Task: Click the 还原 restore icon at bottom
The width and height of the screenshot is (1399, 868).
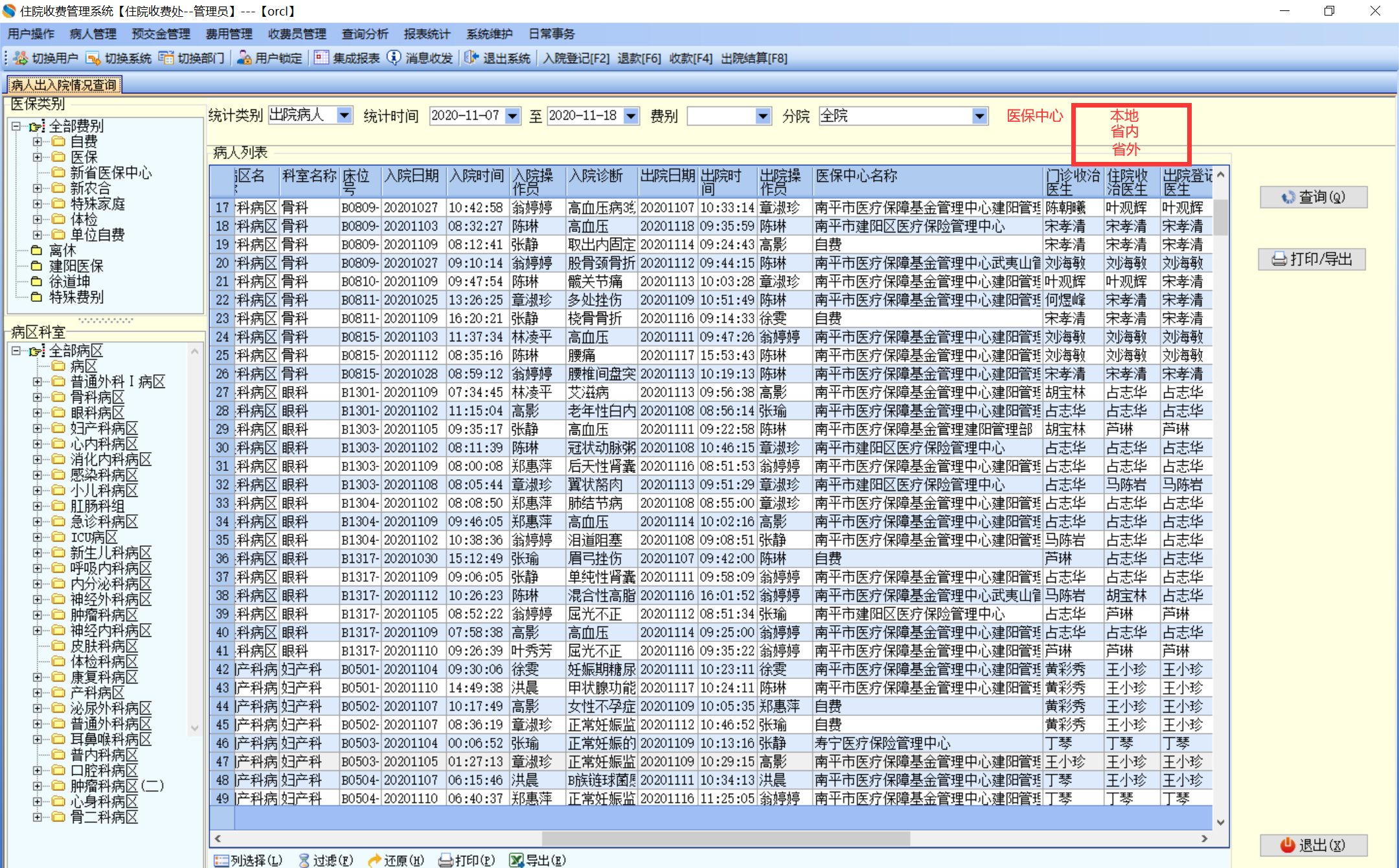Action: 374,860
